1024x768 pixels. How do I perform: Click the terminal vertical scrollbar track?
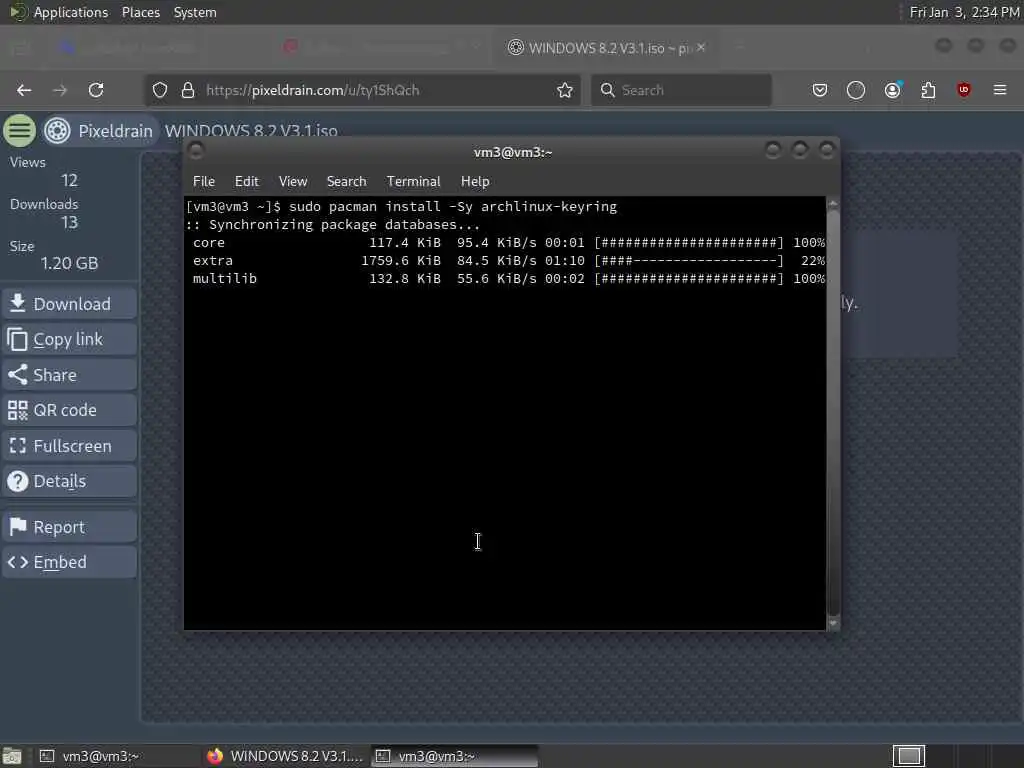[x=833, y=414]
